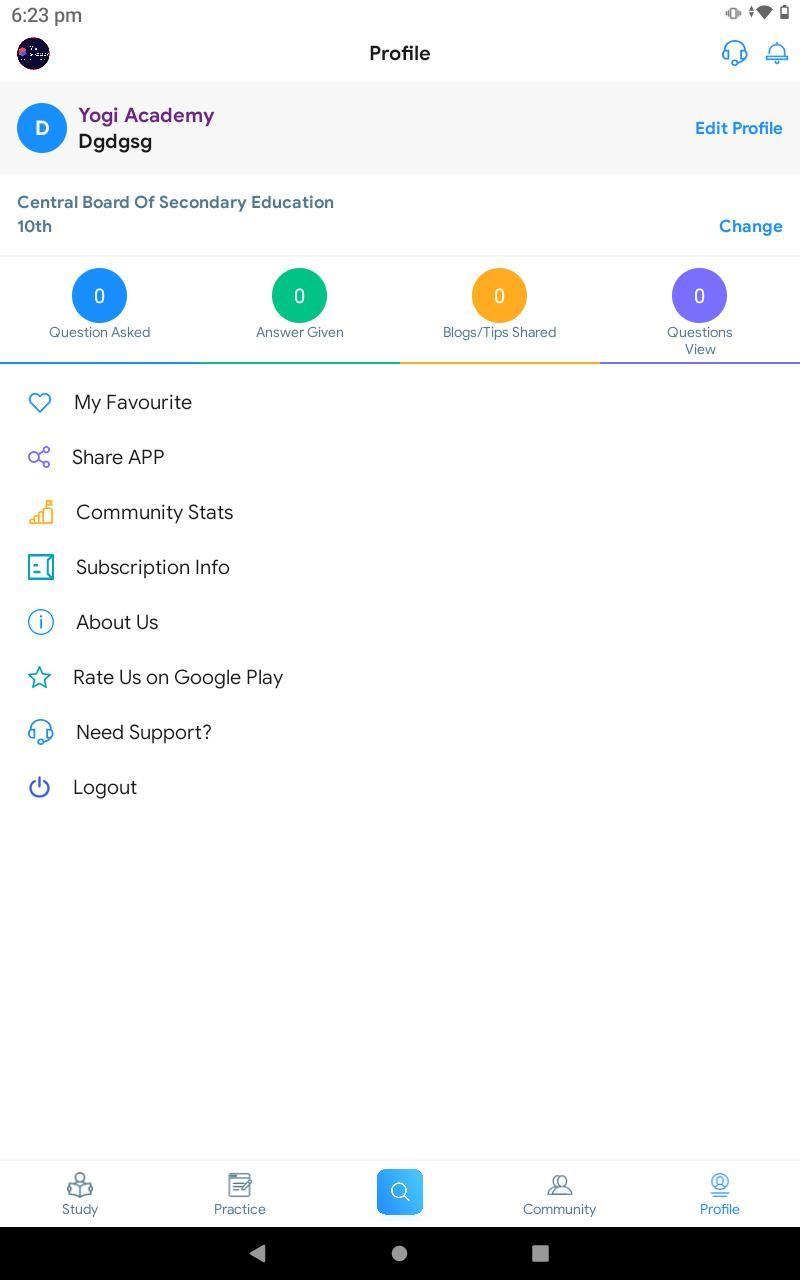This screenshot has width=800, height=1280.
Task: Edit Profile link next to name
Action: click(739, 128)
